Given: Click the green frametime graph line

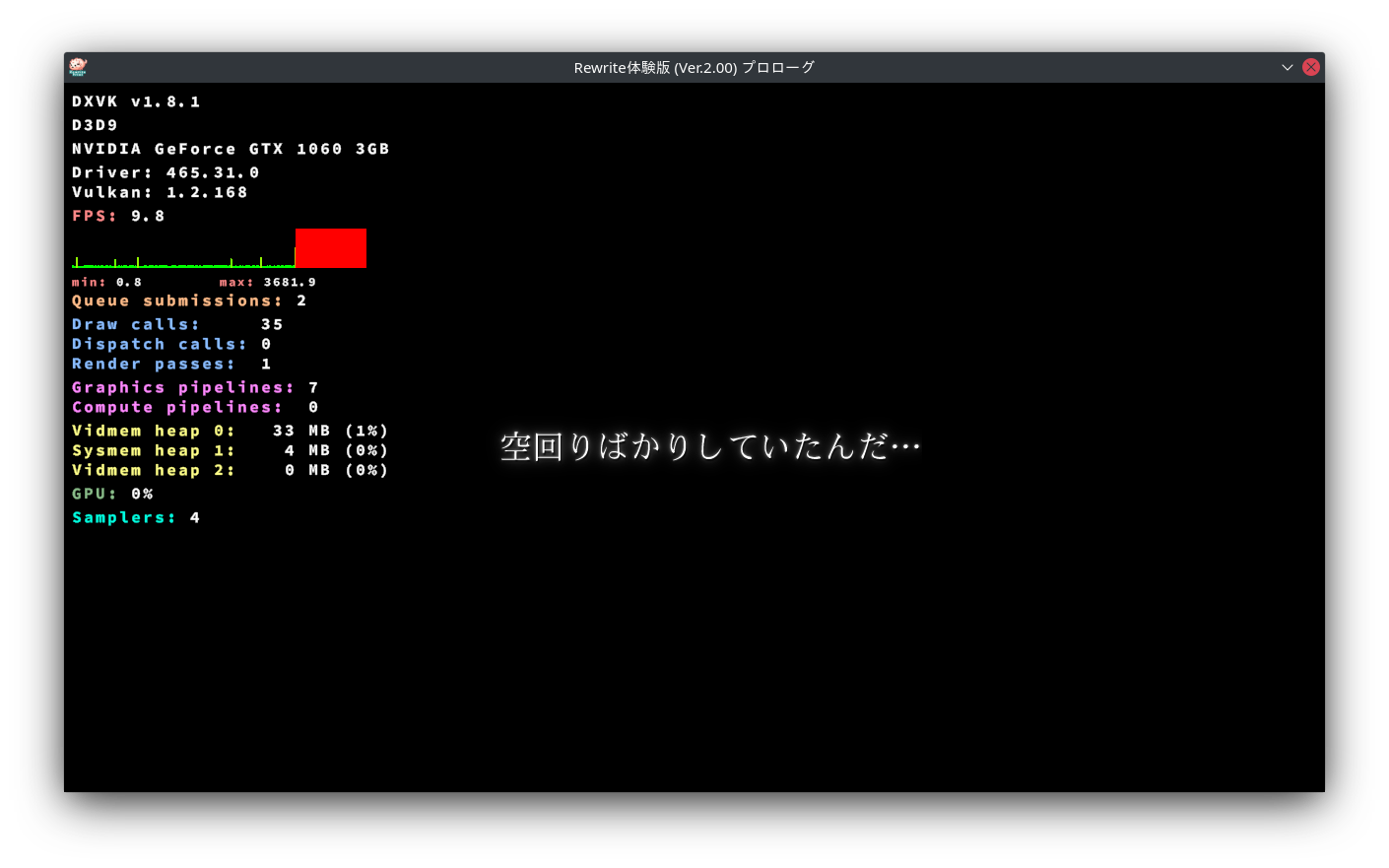Looking at the screenshot, I should tap(183, 263).
